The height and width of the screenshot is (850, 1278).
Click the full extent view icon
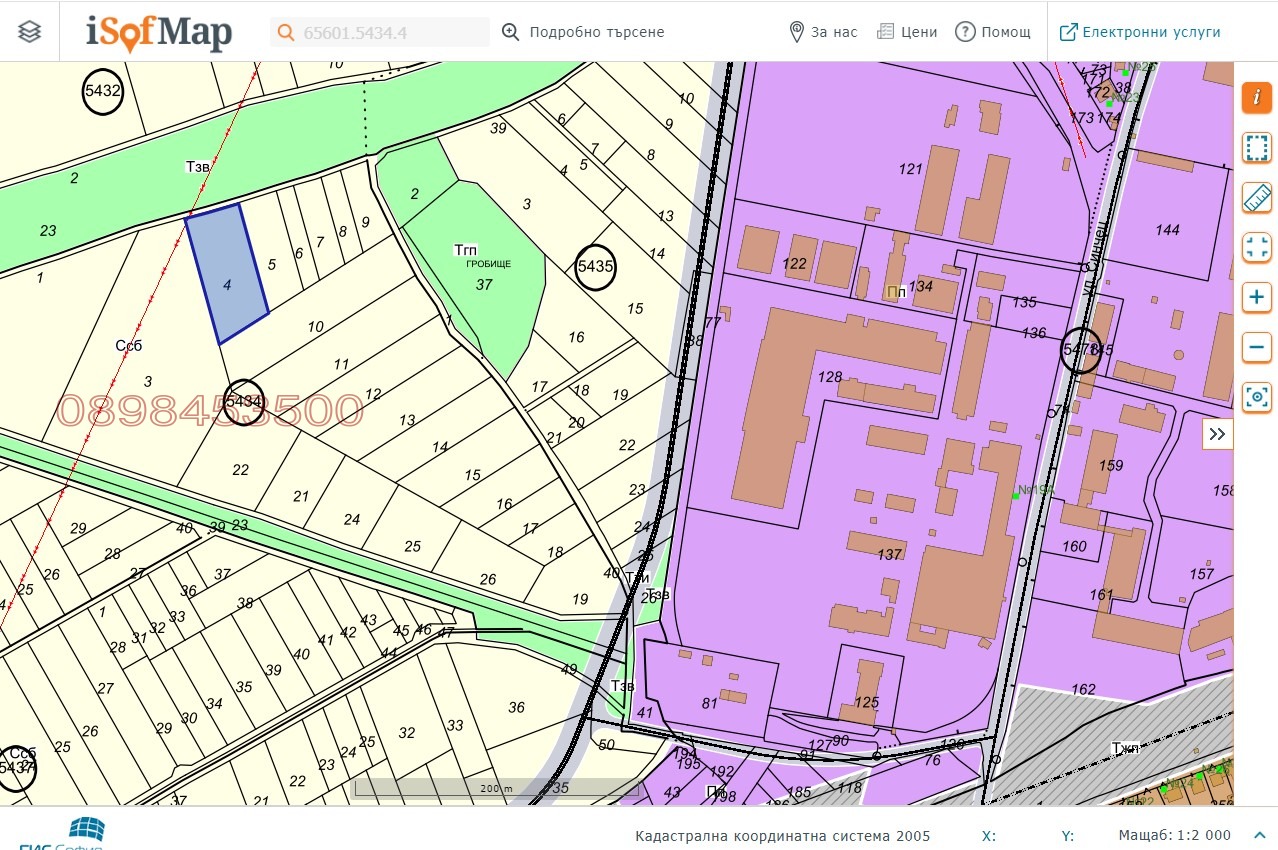pyautogui.click(x=1256, y=247)
